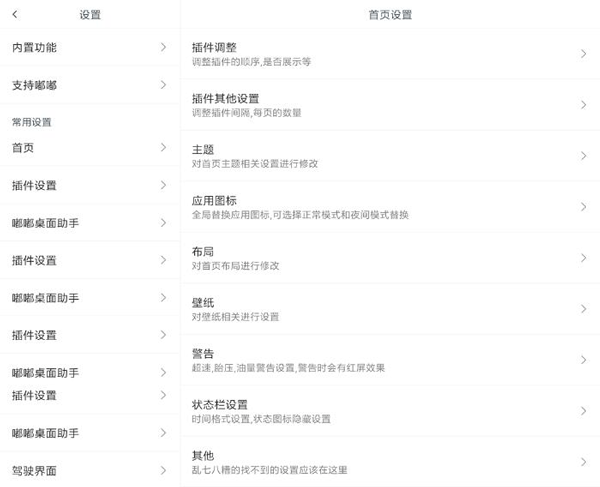The width and height of the screenshot is (600, 487).
Task: Open the 警告 alert settings
Action: [203, 354]
